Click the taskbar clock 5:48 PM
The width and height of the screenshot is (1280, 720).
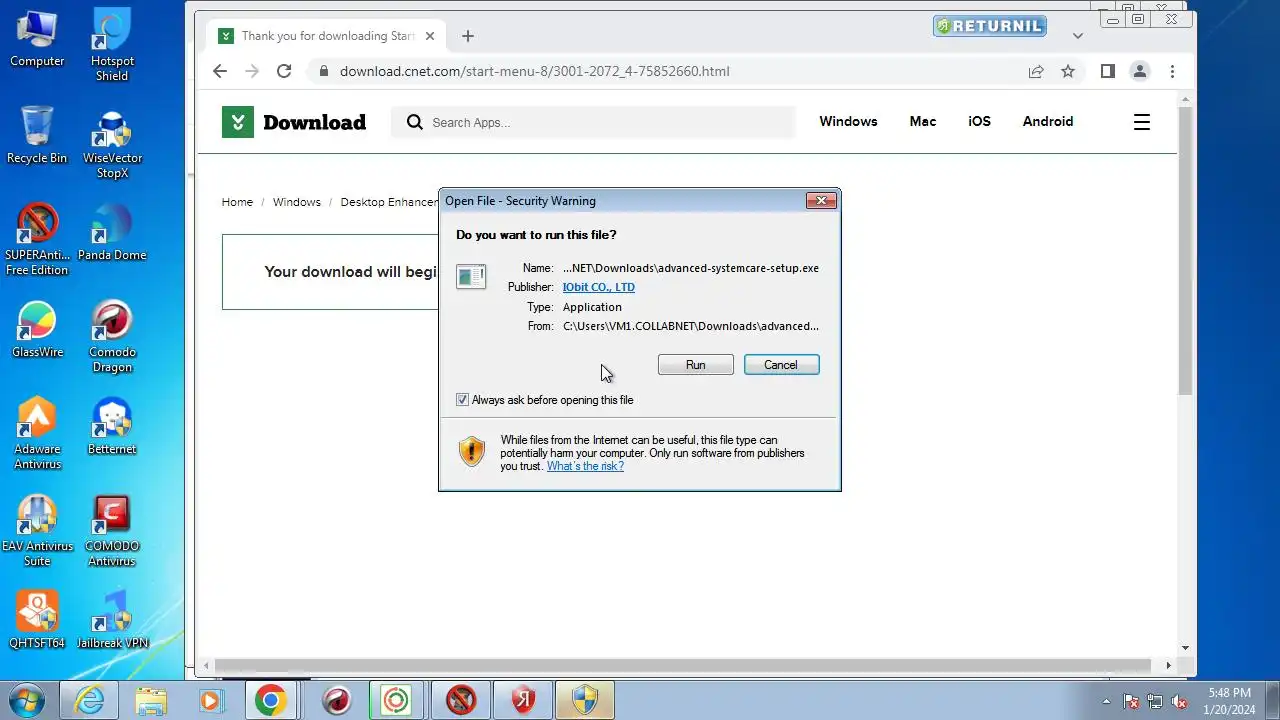click(1229, 701)
